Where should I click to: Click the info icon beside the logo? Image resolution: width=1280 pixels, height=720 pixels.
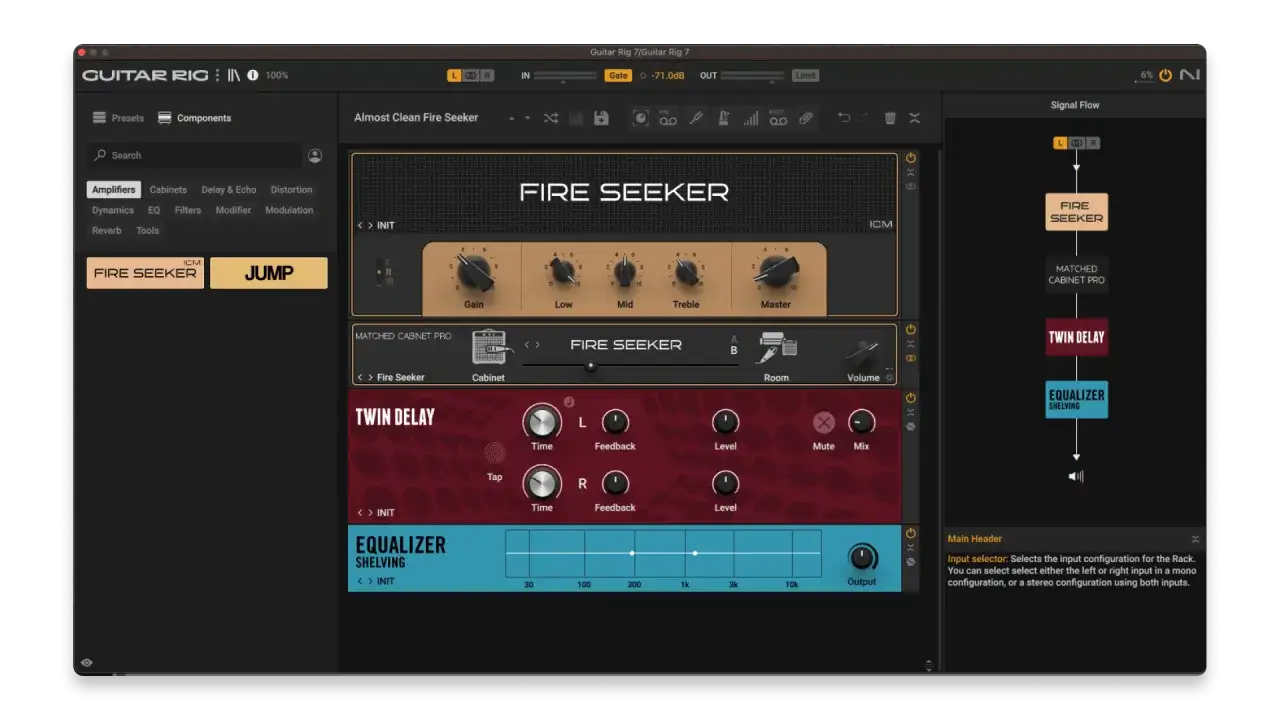252,75
